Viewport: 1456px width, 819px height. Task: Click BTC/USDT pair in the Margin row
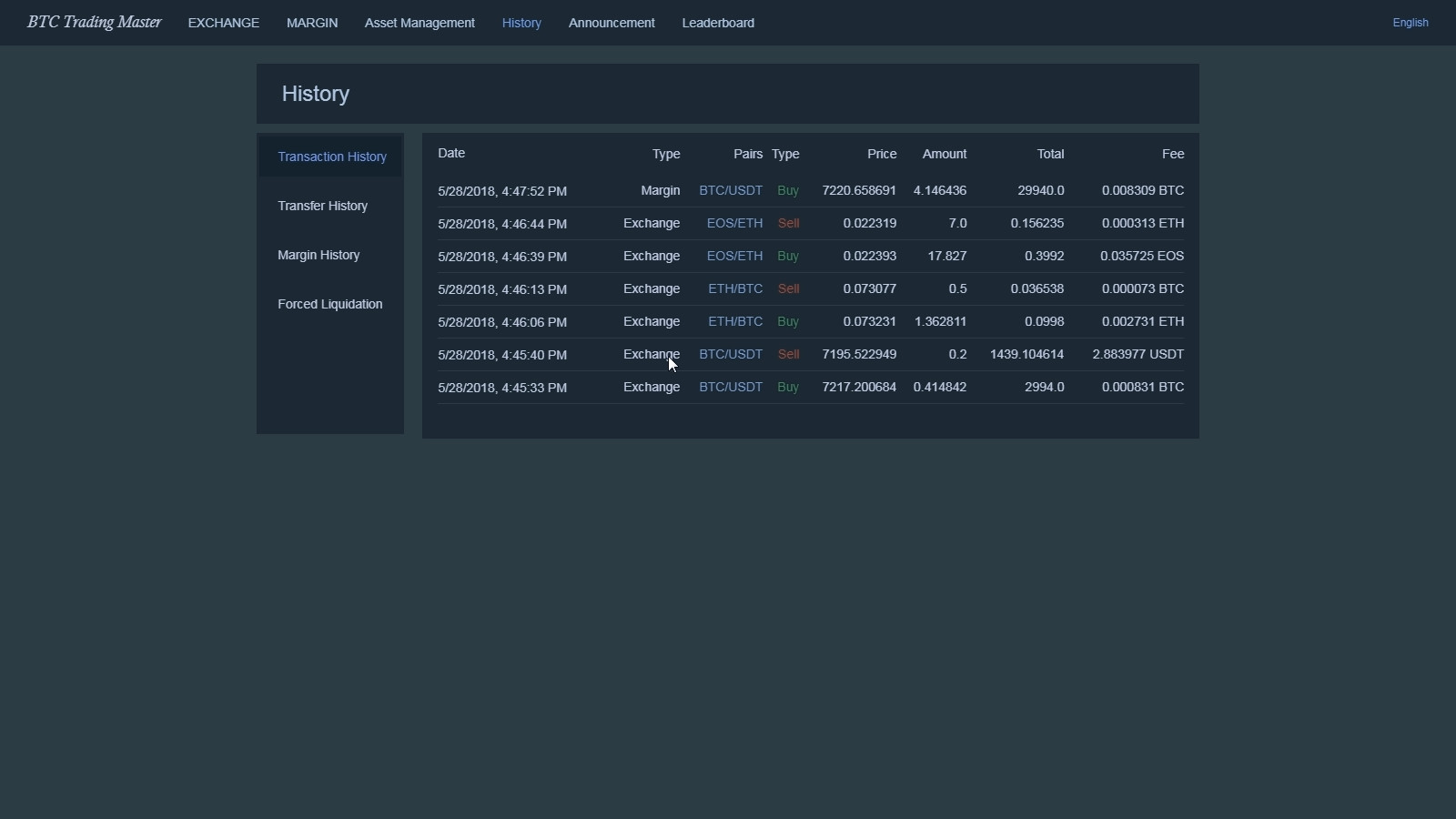[x=731, y=191]
